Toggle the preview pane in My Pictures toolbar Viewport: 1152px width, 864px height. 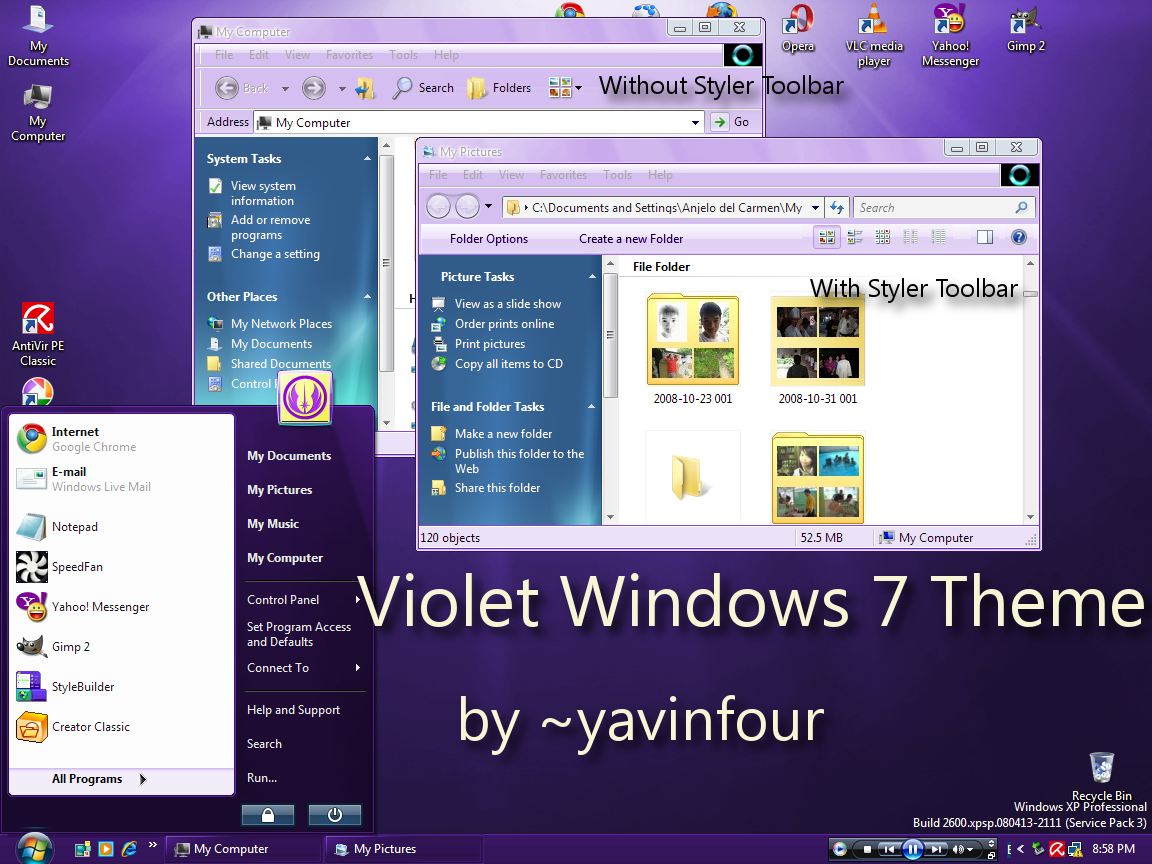click(984, 237)
